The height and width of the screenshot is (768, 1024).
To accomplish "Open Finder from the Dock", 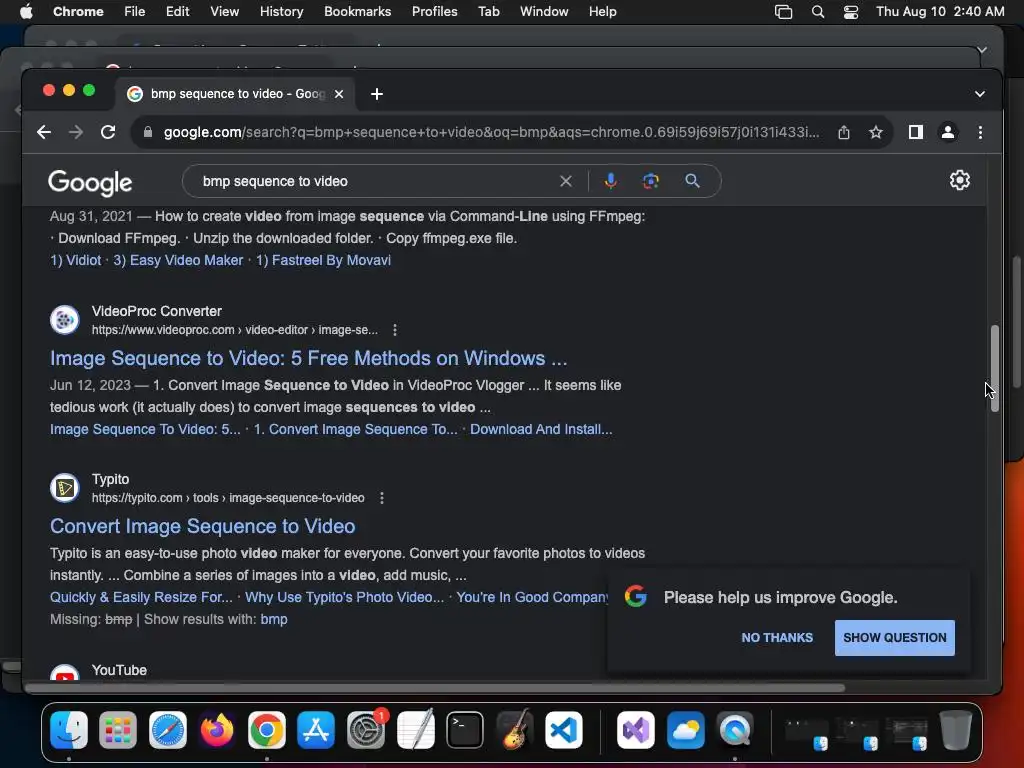I will (x=69, y=729).
